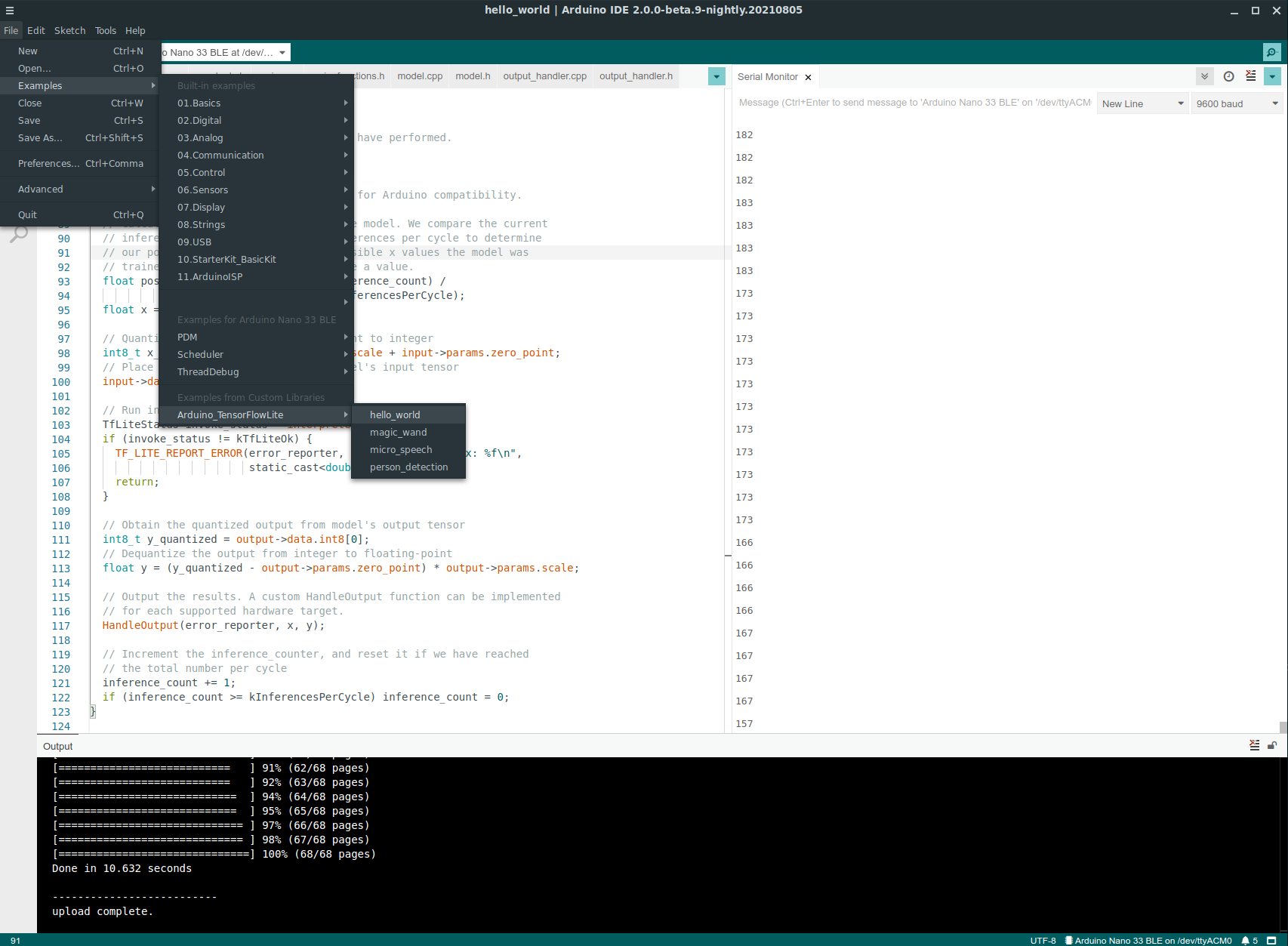
Task: Open the person_detection example
Action: 408,467
